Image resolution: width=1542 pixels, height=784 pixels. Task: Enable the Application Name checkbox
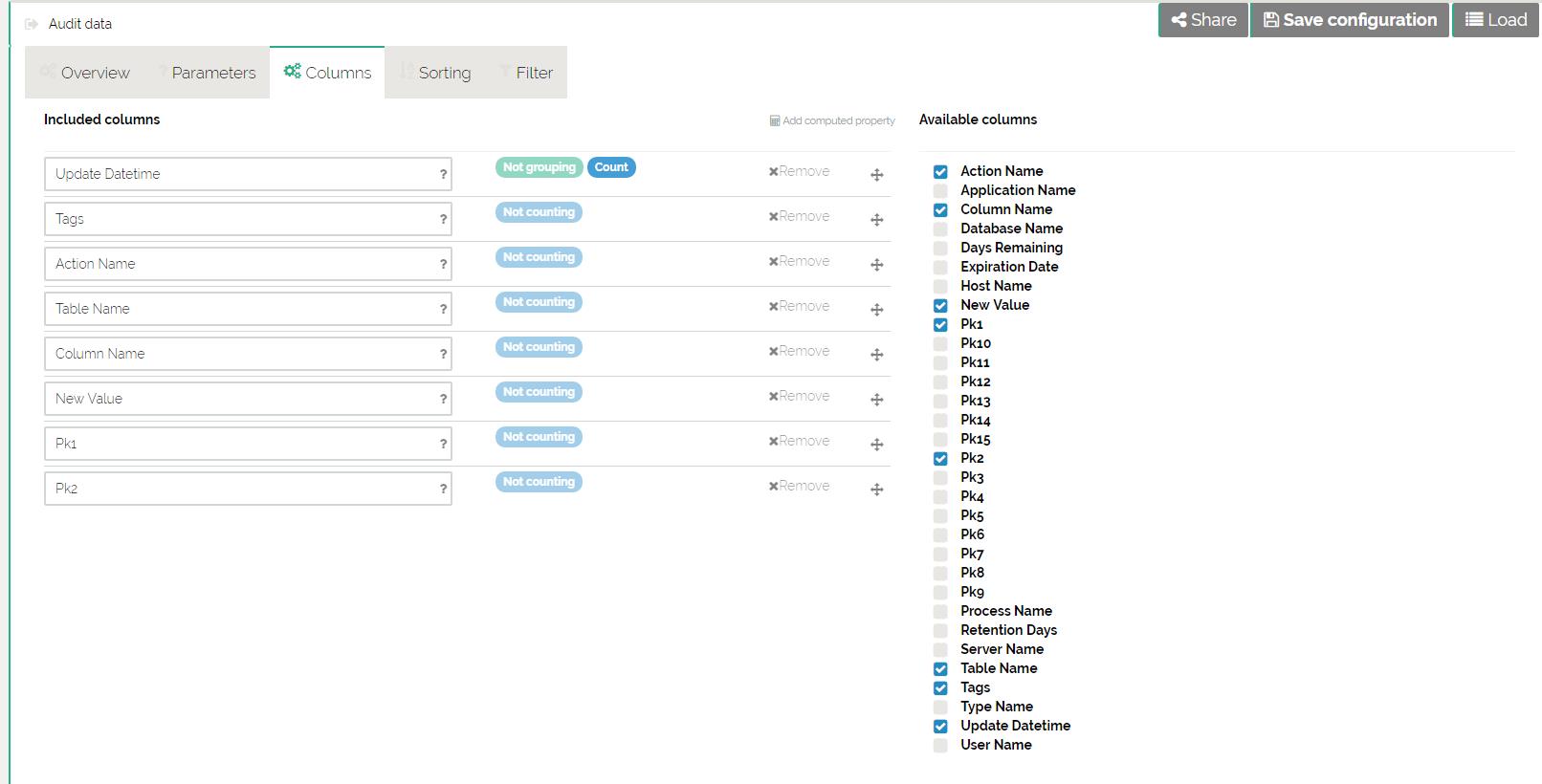(x=940, y=191)
